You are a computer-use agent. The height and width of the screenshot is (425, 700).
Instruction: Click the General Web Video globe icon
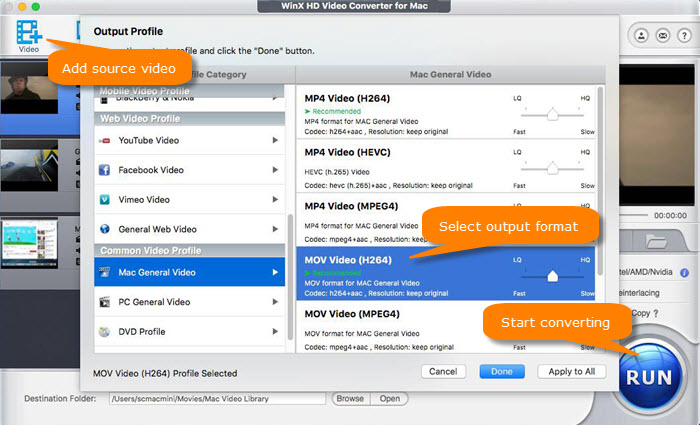(x=104, y=229)
